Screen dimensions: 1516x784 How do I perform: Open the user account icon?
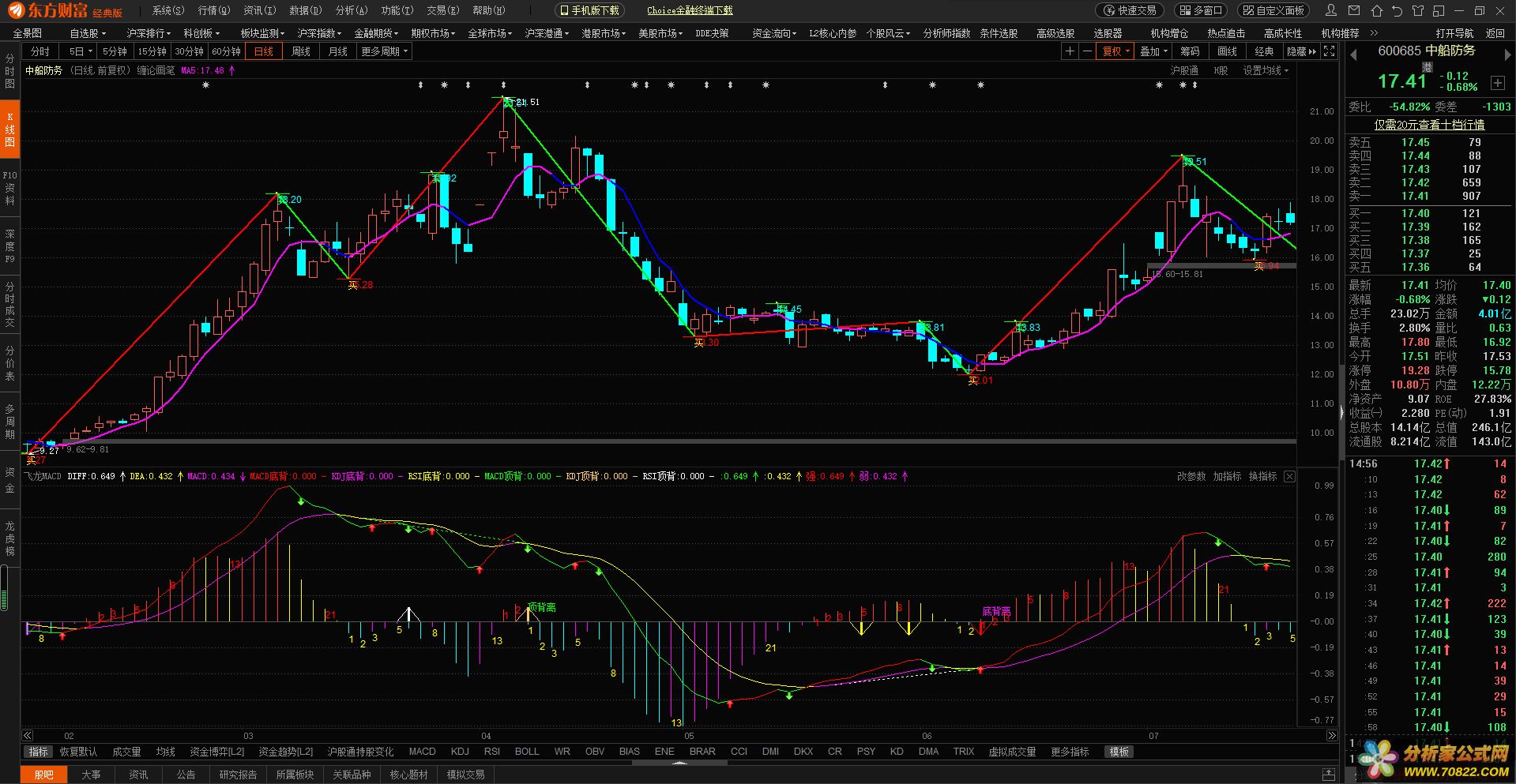(1332, 11)
